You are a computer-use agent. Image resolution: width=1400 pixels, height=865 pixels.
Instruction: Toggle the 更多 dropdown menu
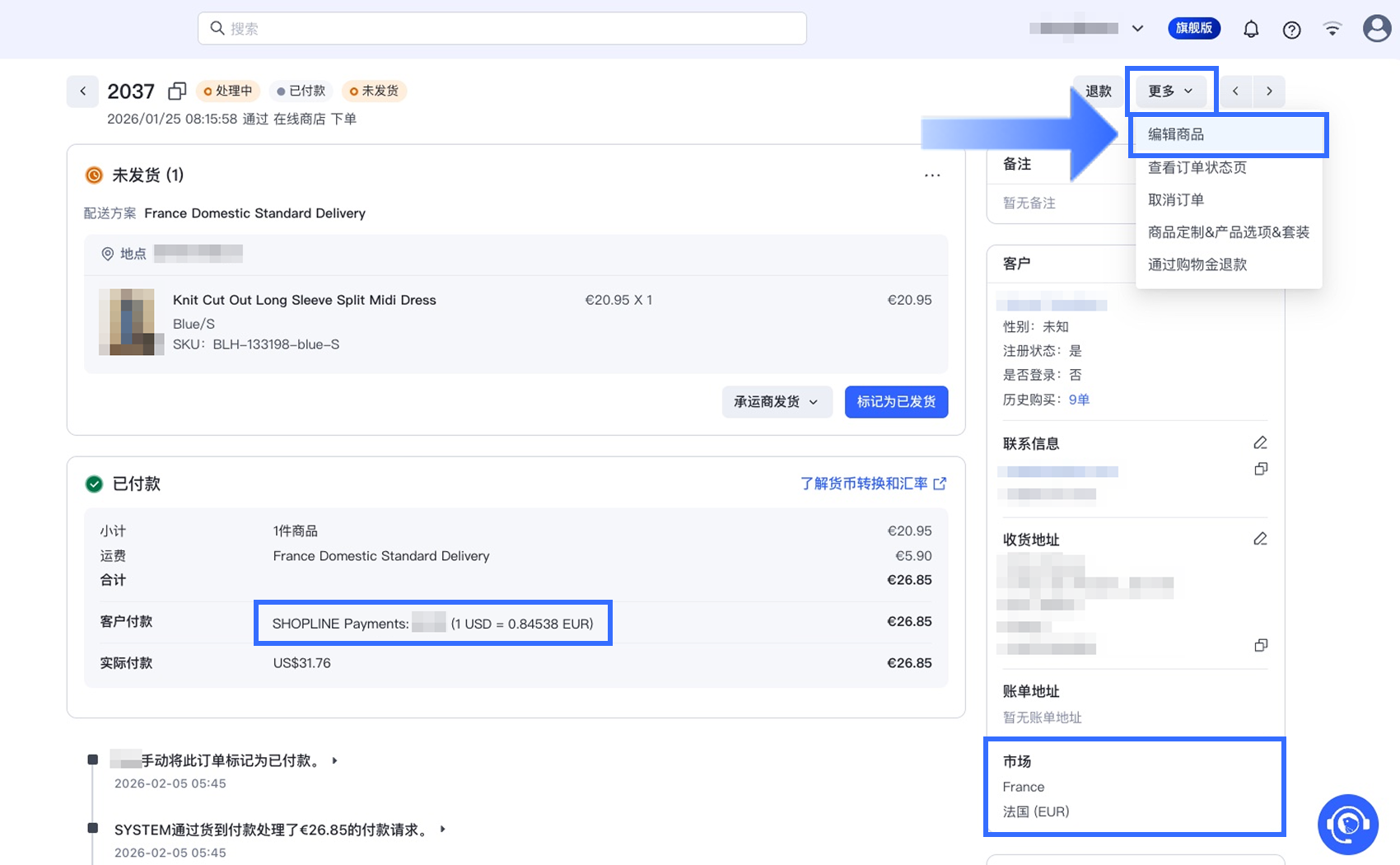(x=1170, y=91)
